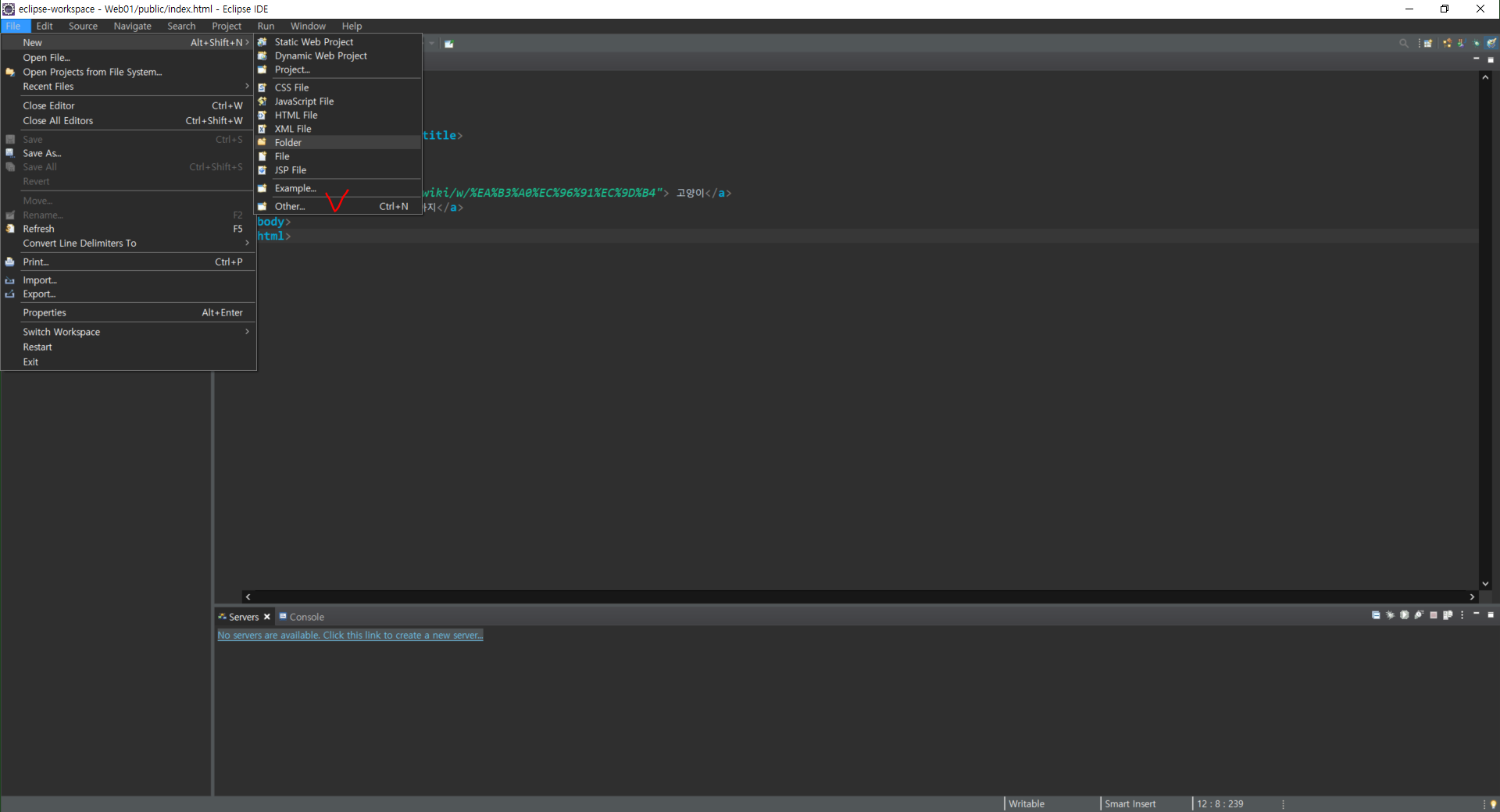Click the Start the server play icon

coord(1405,615)
